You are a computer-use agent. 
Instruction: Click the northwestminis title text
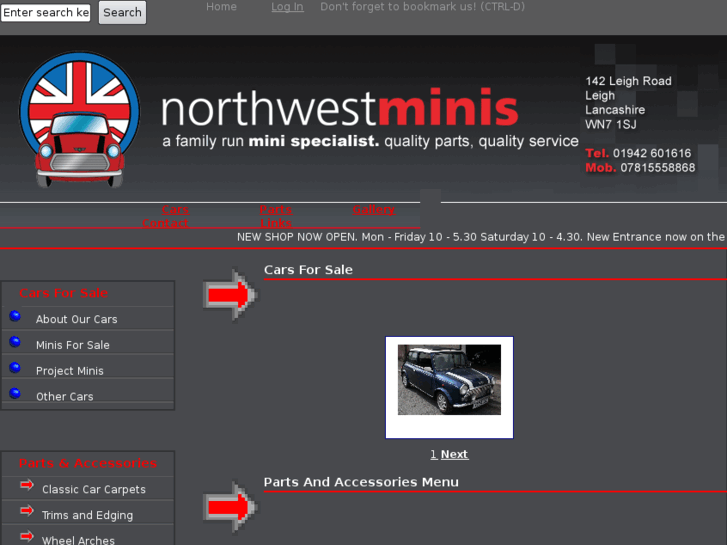(339, 108)
